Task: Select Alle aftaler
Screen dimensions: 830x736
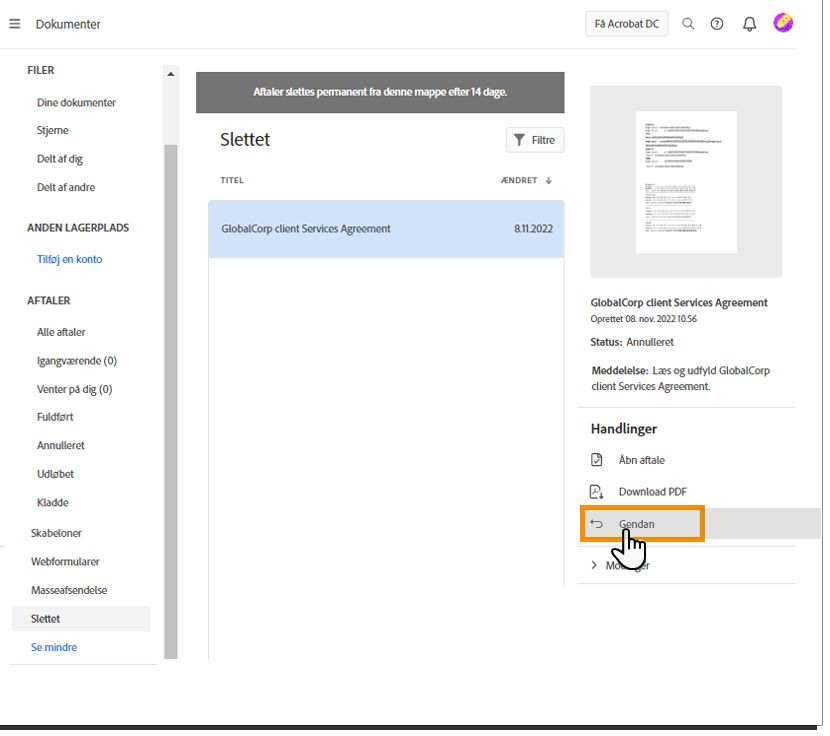Action: point(61,332)
